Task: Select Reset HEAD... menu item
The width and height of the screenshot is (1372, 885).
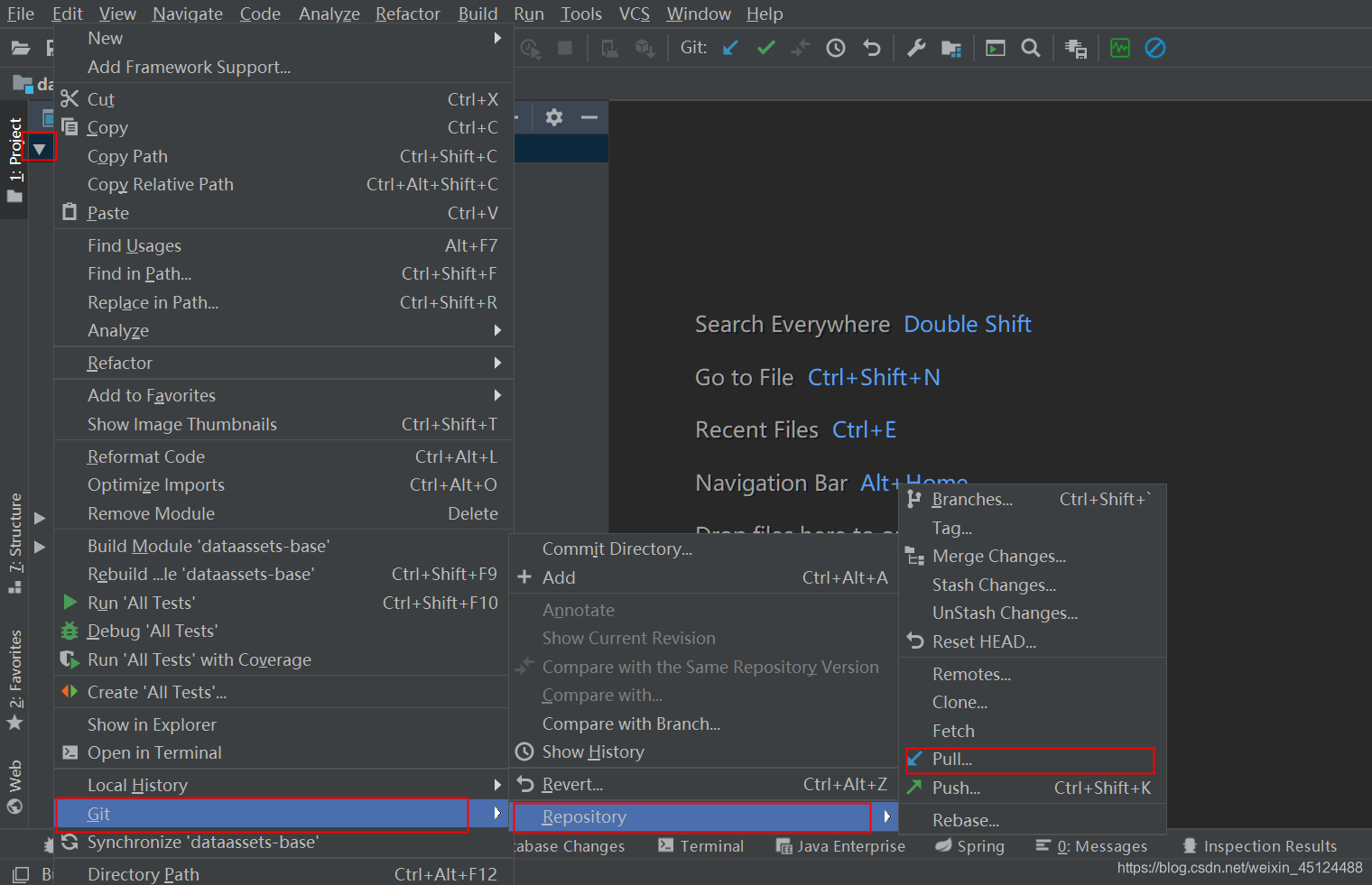Action: (x=1032, y=641)
